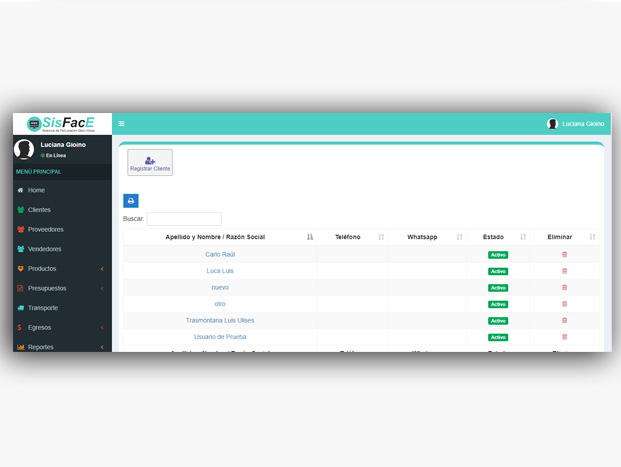Open Home in the sidebar

pyautogui.click(x=36, y=190)
